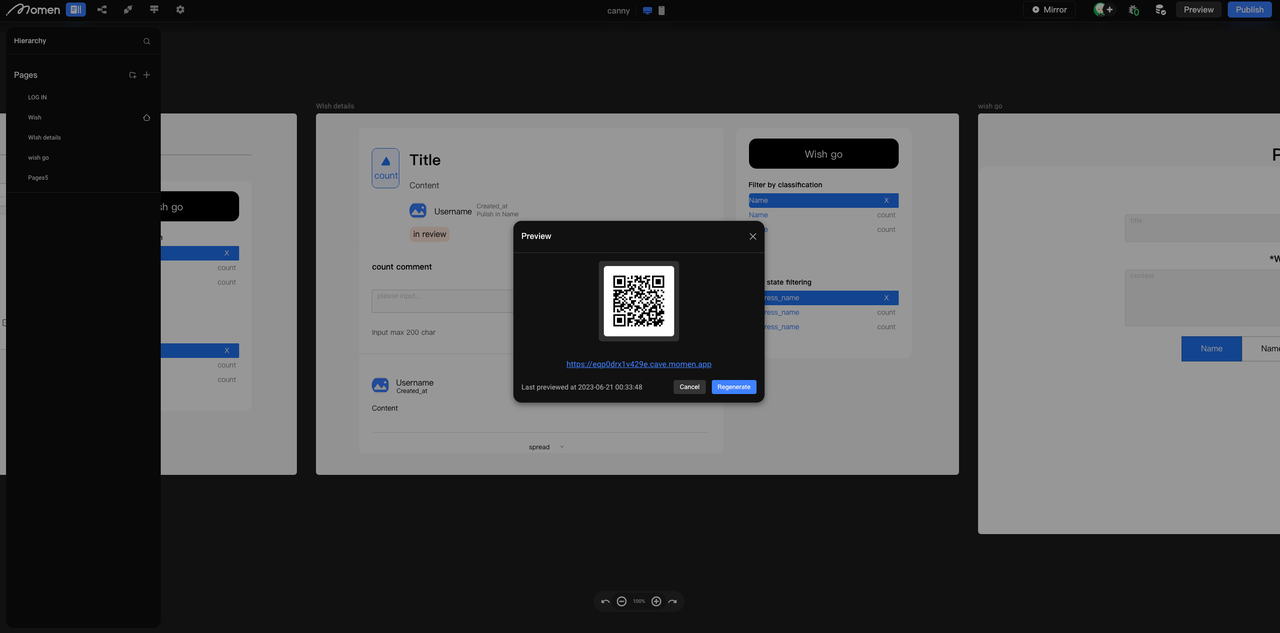Zoom out with the minus icon
Viewport: 1280px width, 633px height.
(x=621, y=601)
